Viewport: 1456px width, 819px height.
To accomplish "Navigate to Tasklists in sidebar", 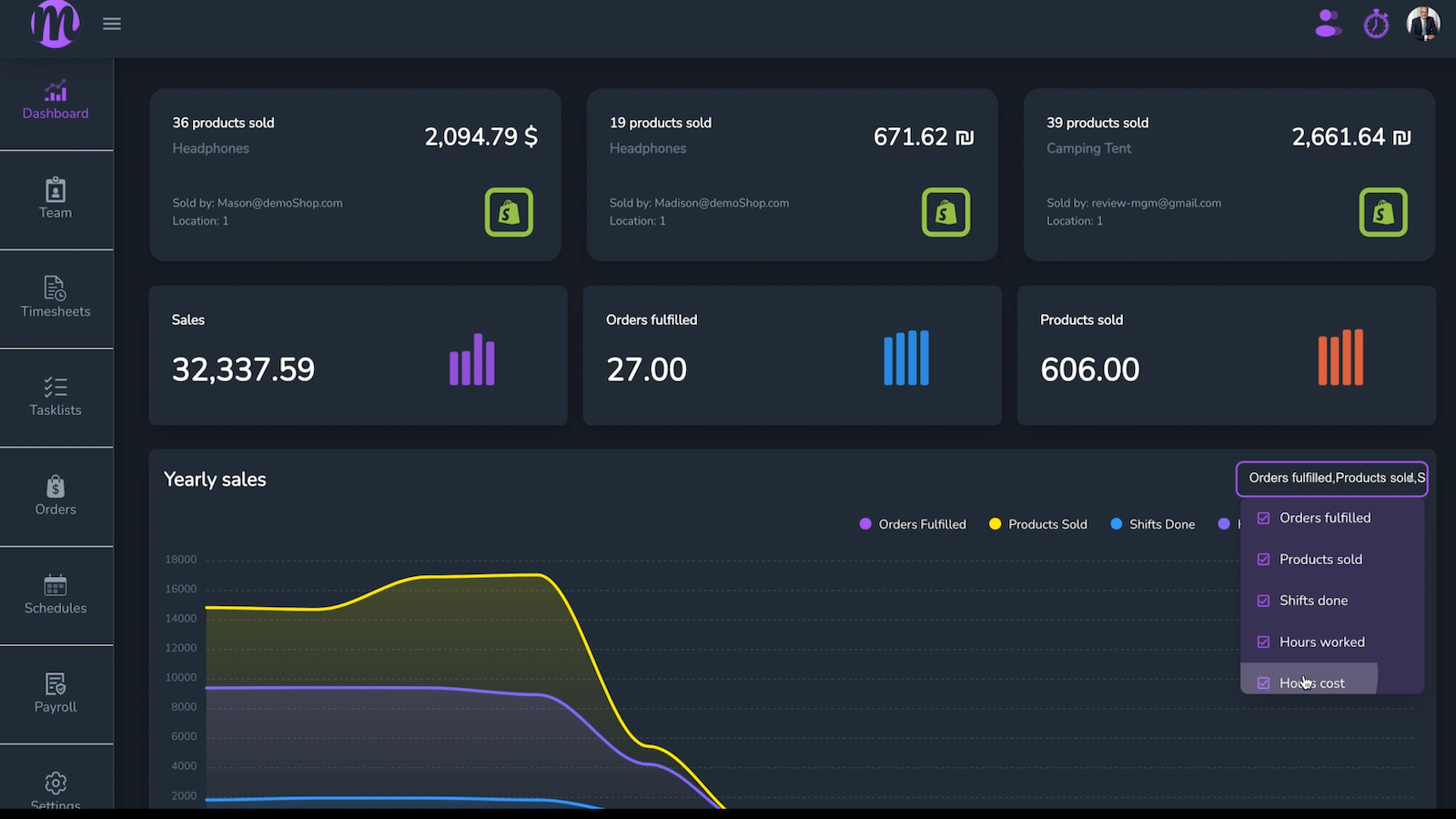I will pyautogui.click(x=56, y=398).
